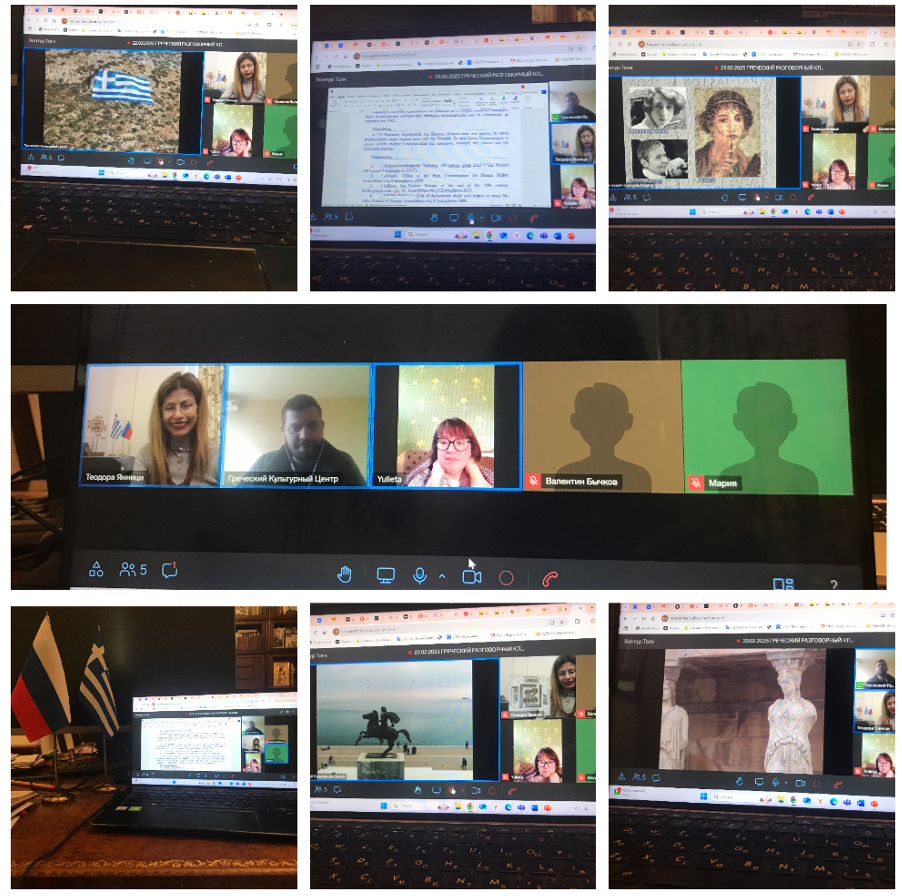
Task: Start screen sharing in the large call view
Action: (x=385, y=575)
